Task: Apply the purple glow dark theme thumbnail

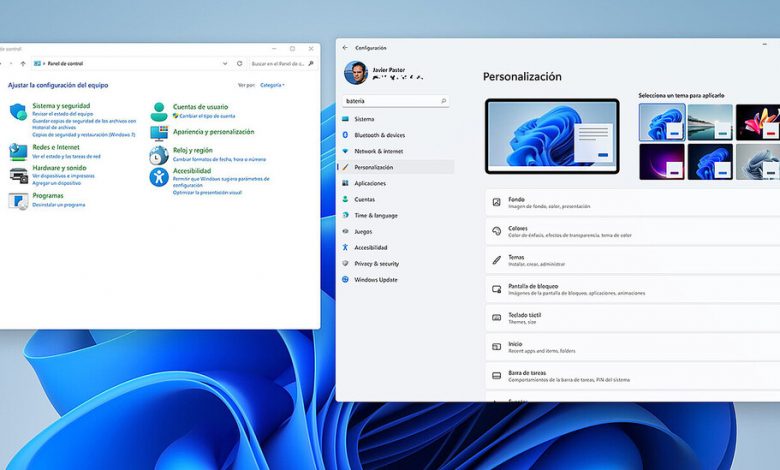Action: tap(662, 162)
